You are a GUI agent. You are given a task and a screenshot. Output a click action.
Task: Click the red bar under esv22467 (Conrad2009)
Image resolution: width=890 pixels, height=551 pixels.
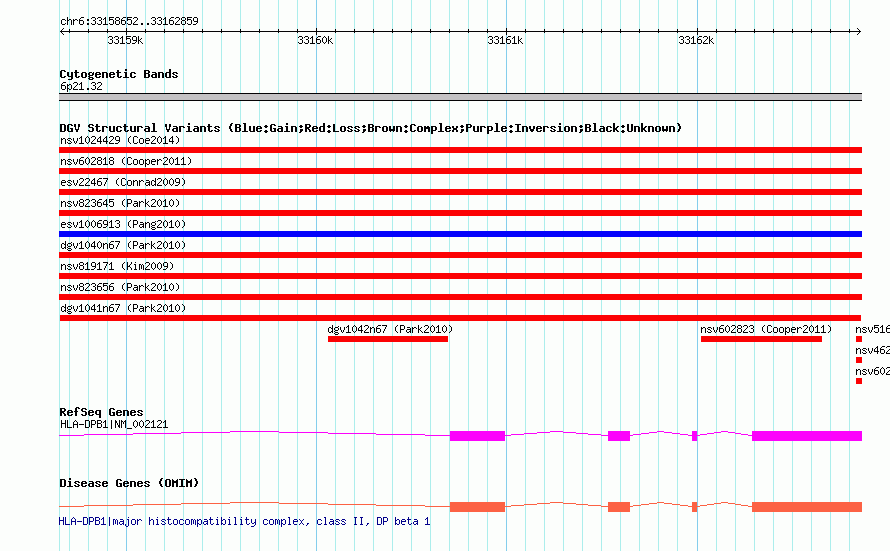tap(460, 192)
